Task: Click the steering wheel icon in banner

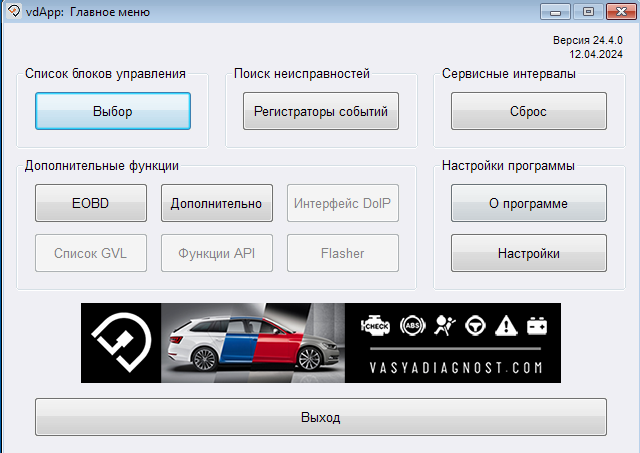Action: pos(476,326)
